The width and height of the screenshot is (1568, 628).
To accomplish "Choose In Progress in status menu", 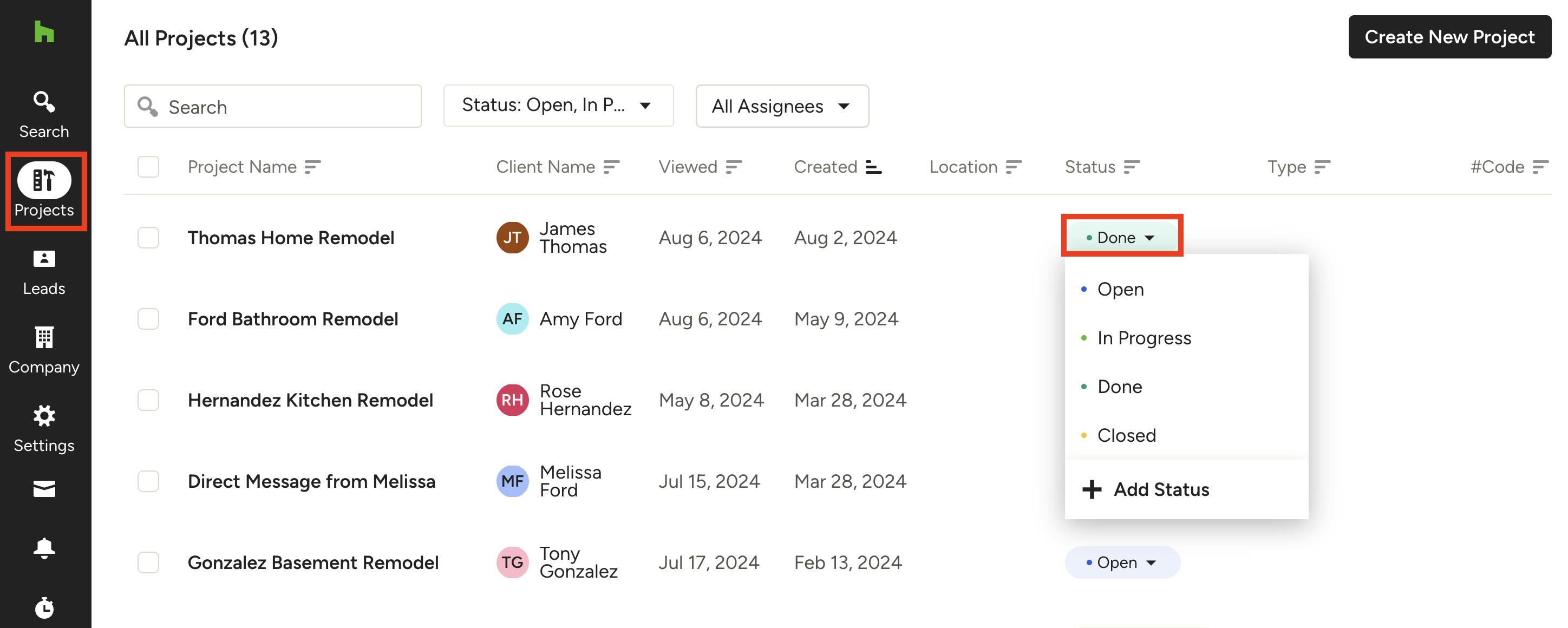I will [1186, 338].
